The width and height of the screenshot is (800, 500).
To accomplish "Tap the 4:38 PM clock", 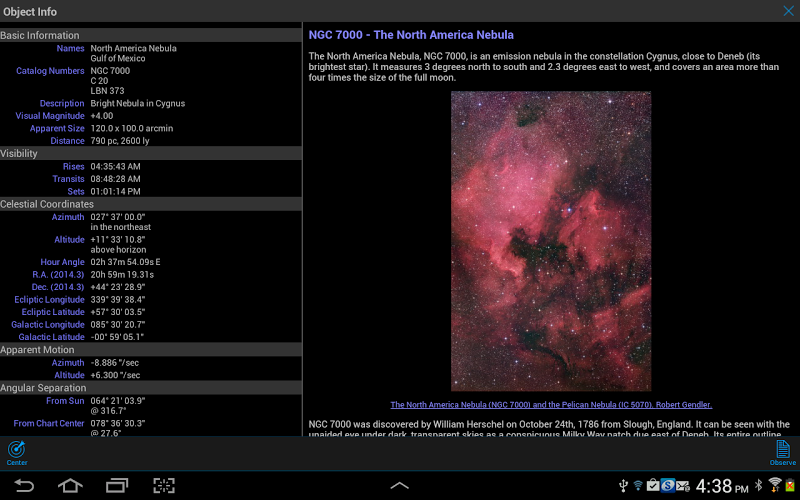I will pyautogui.click(x=721, y=486).
